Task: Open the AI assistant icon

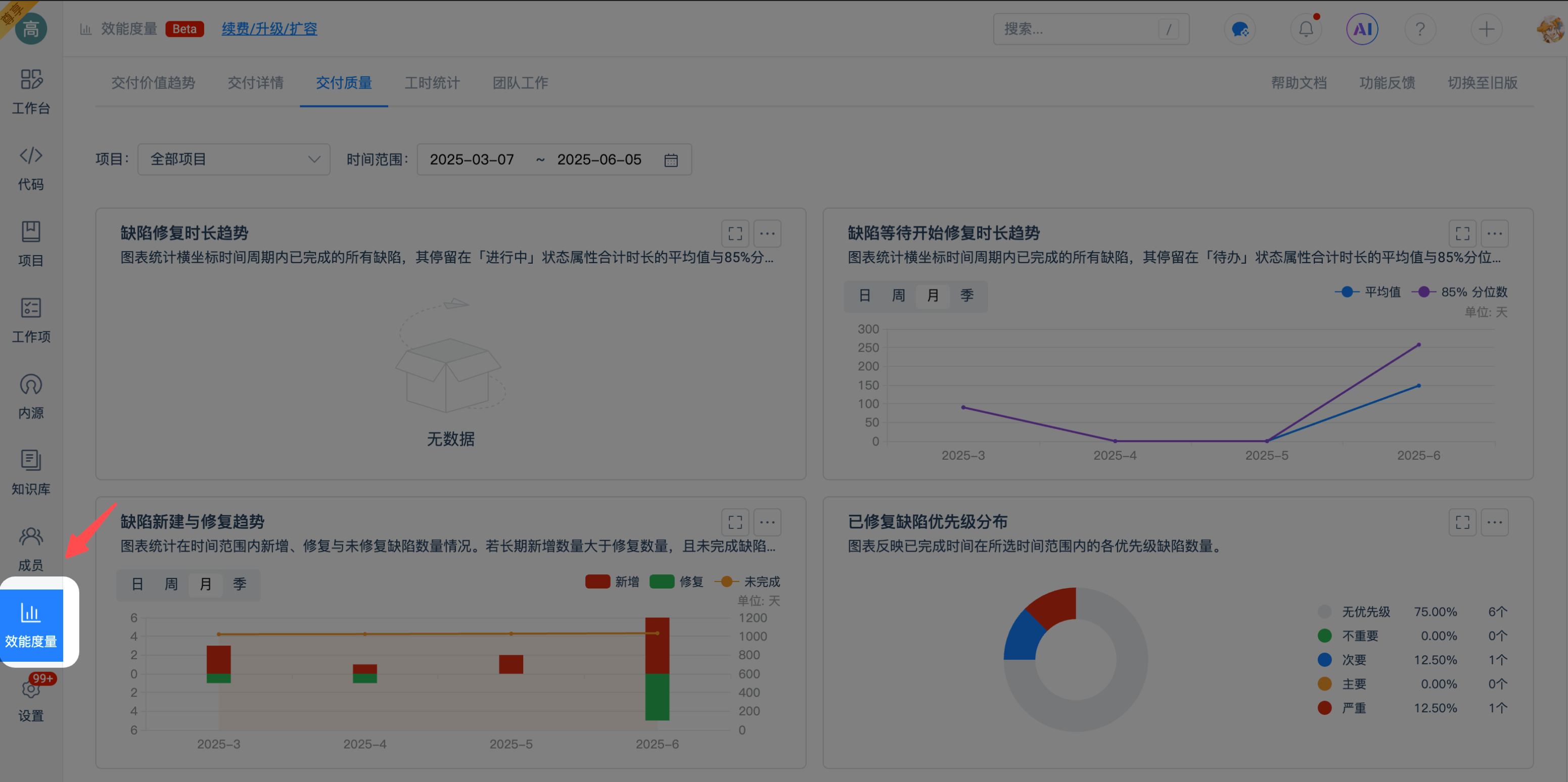Action: point(1362,29)
